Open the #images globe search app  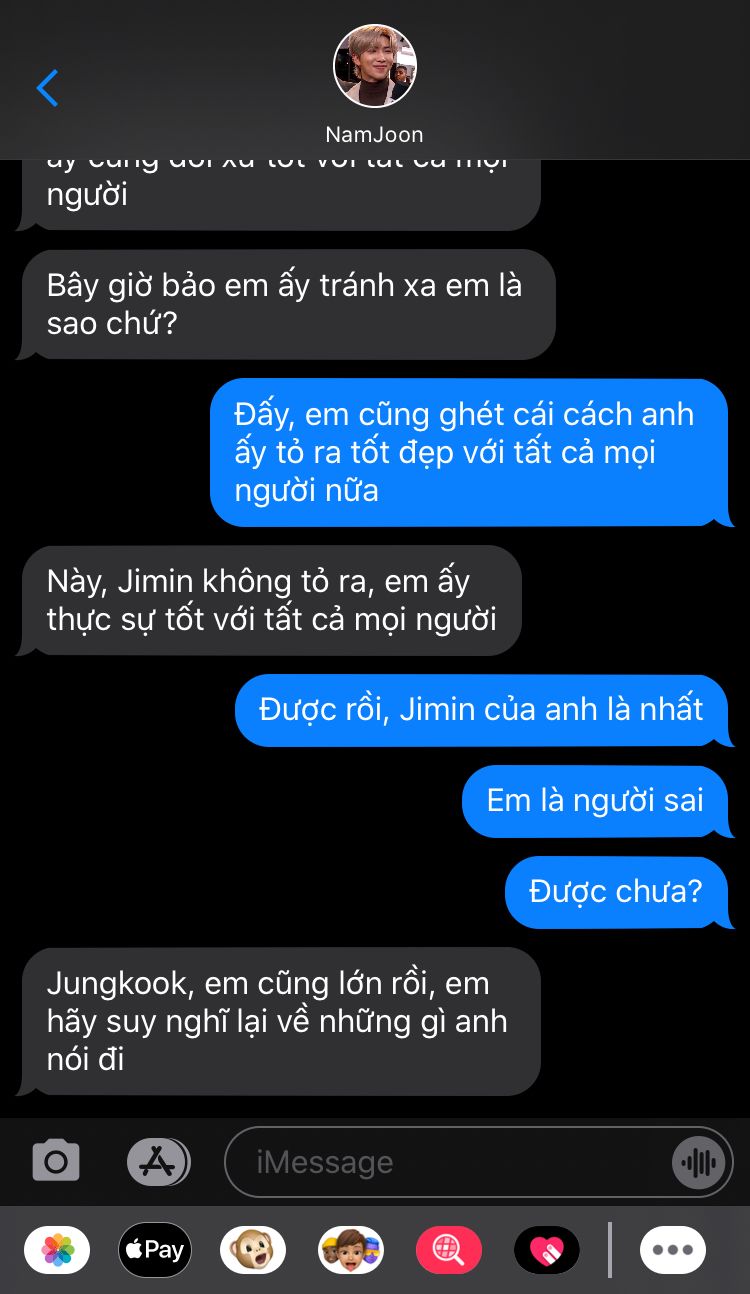point(449,1250)
